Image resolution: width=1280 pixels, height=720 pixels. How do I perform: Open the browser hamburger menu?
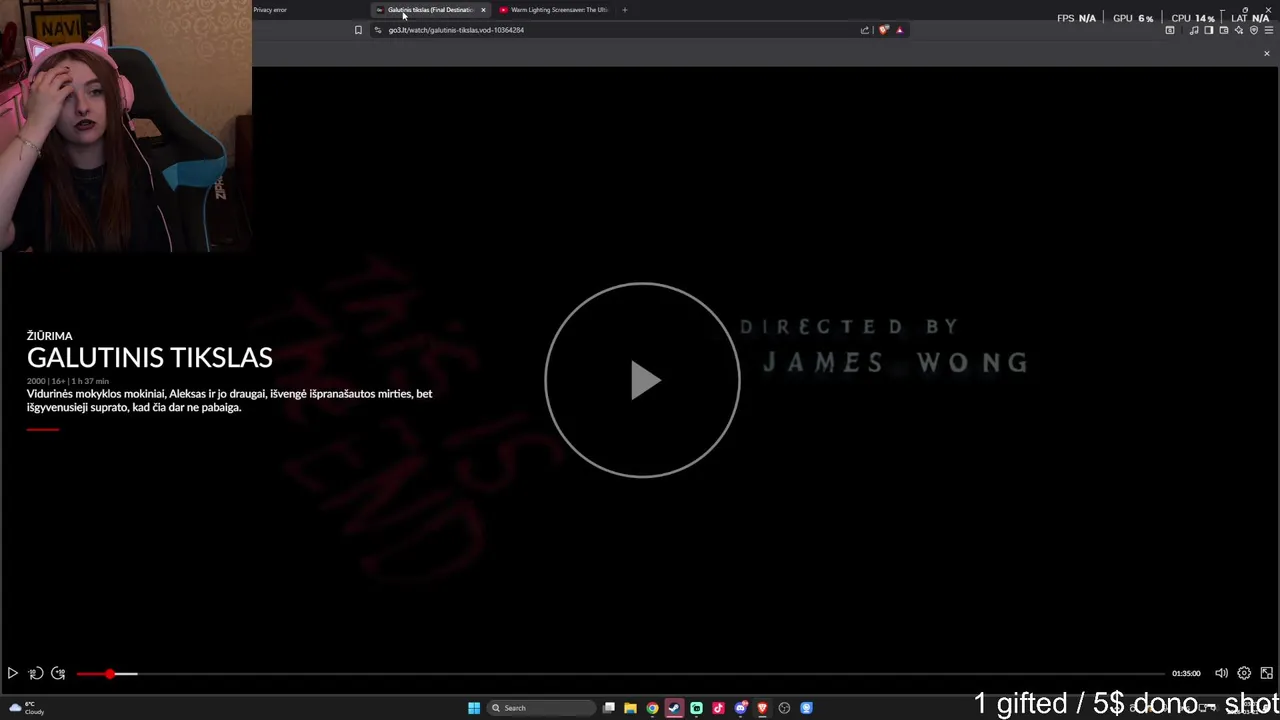(x=1269, y=30)
